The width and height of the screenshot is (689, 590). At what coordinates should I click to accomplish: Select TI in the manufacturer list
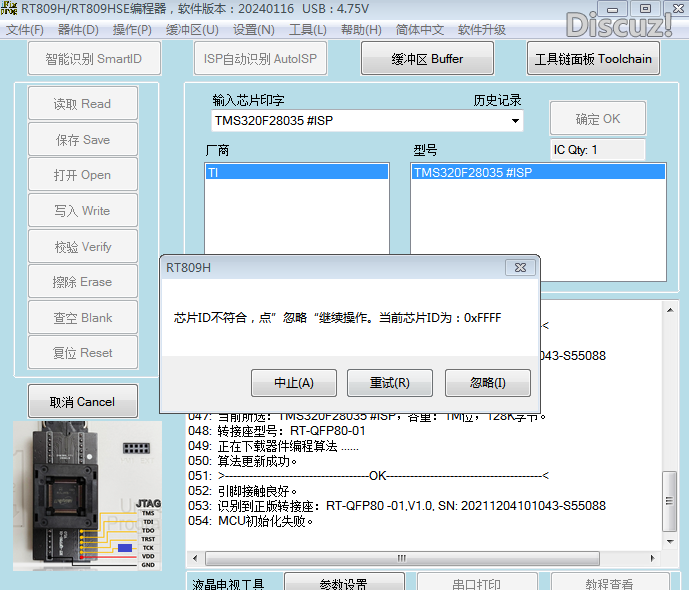(296, 172)
